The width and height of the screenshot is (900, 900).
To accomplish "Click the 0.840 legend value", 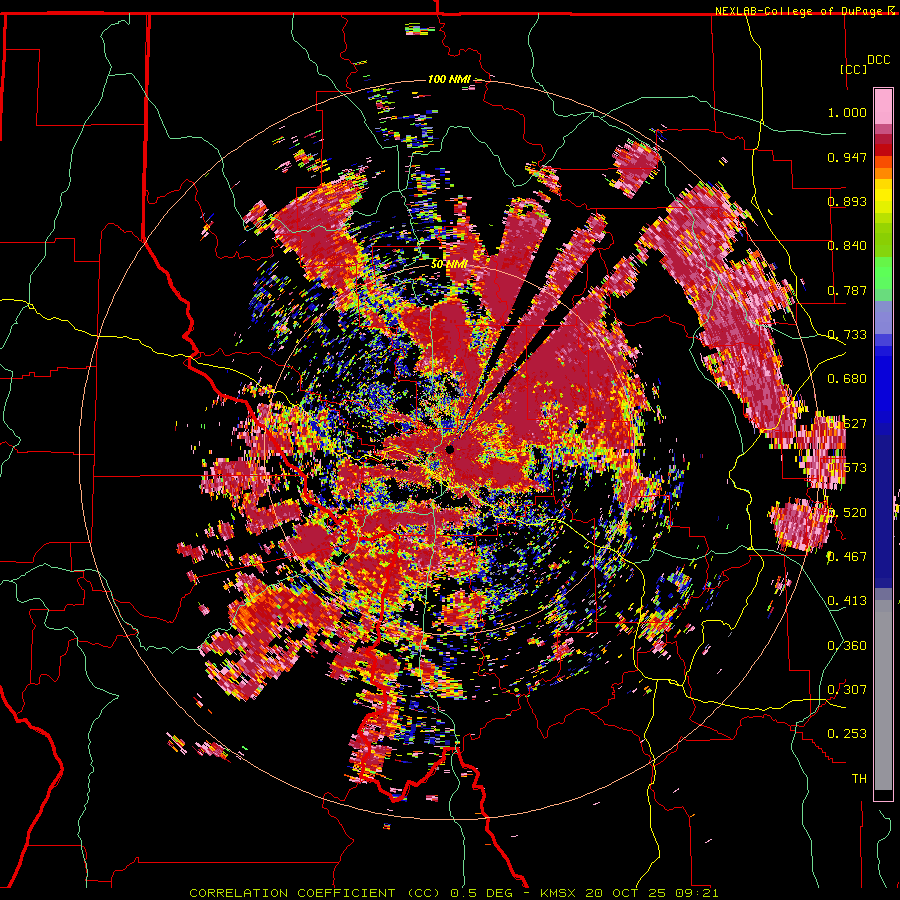I will [847, 246].
